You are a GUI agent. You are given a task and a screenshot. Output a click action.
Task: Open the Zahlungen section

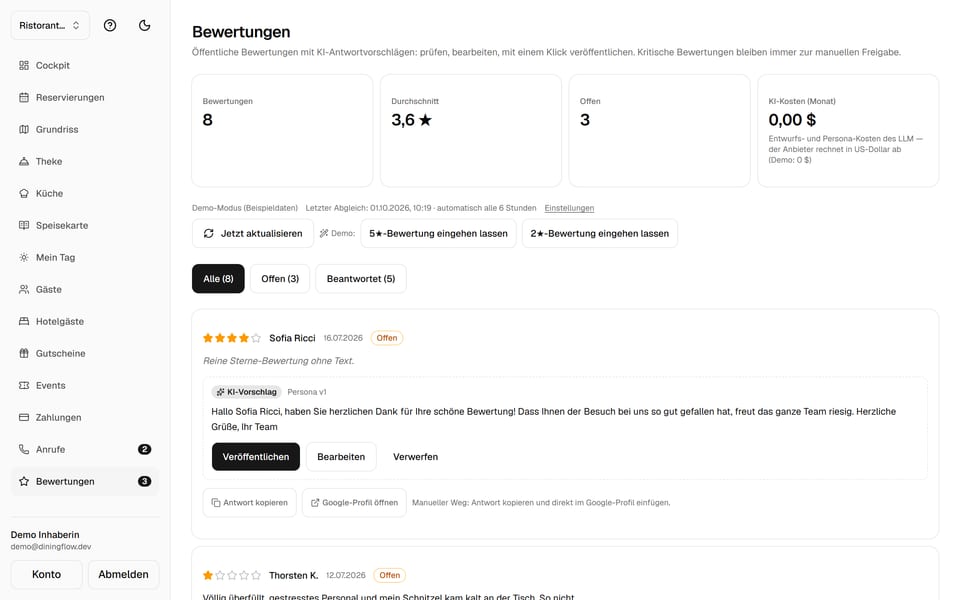click(84, 418)
